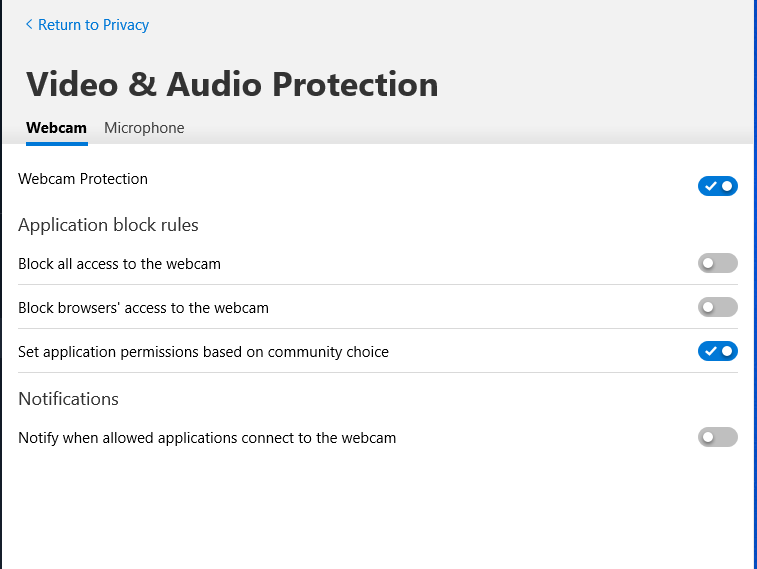Disable the Webcam Protection switch
This screenshot has width=757, height=569.
click(717, 186)
